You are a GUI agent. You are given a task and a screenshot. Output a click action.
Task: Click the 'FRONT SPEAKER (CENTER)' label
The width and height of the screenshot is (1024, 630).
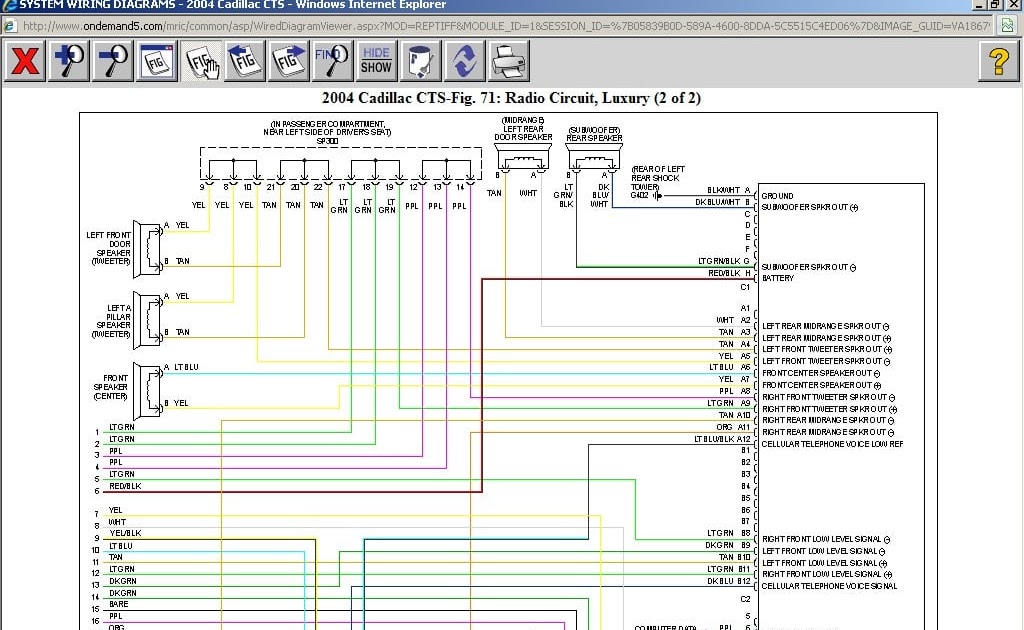[111, 387]
